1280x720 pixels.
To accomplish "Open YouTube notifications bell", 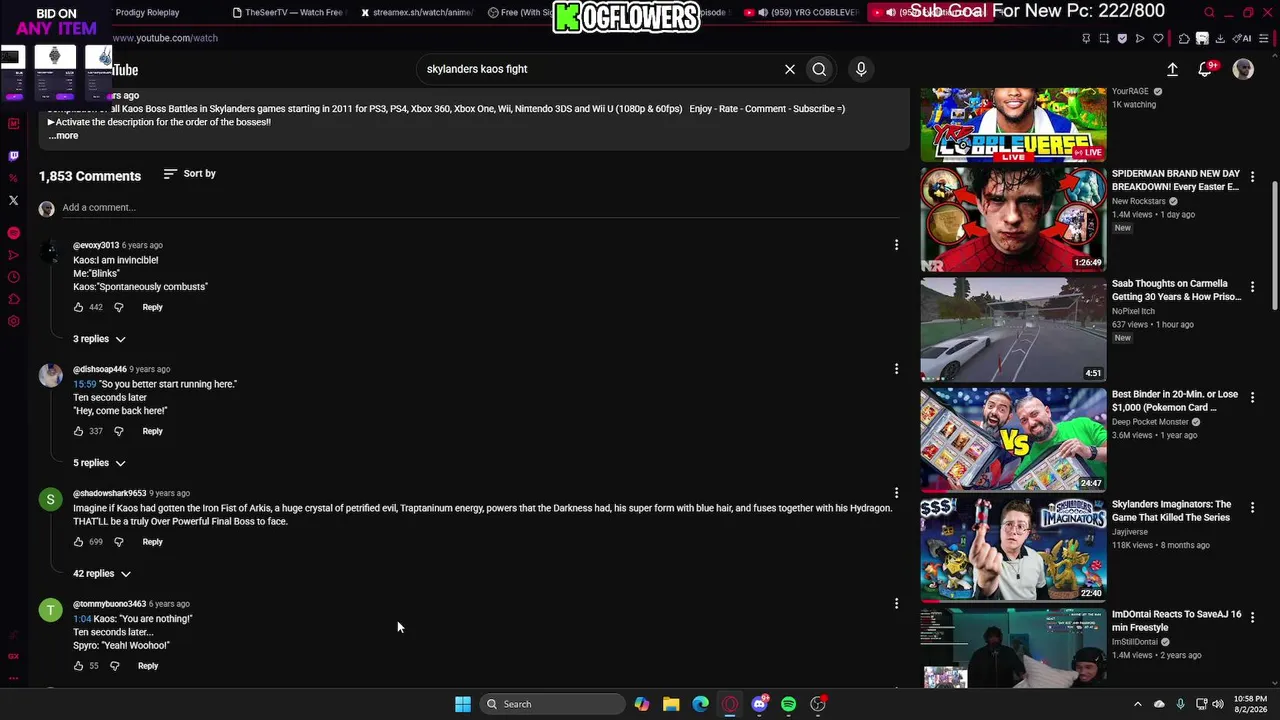I will pos(1206,69).
